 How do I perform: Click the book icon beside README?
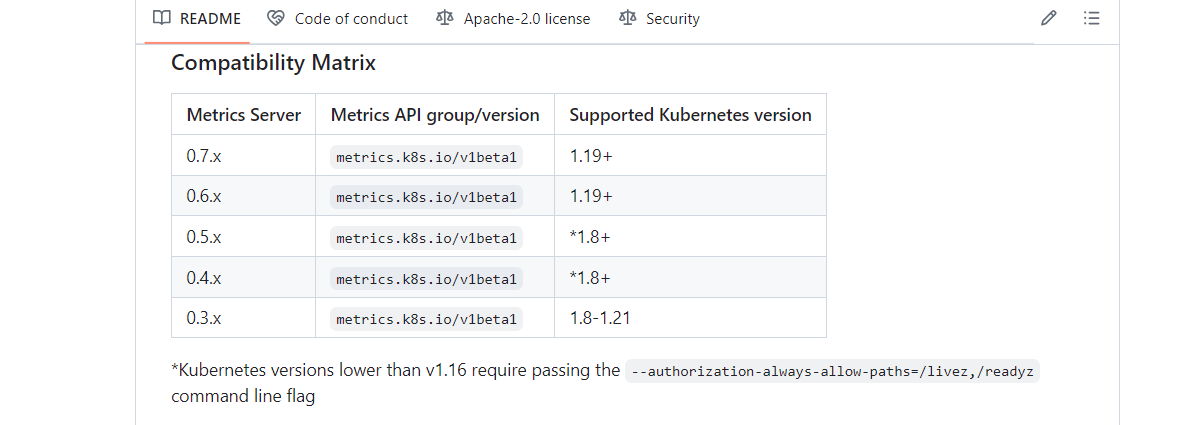[161, 18]
